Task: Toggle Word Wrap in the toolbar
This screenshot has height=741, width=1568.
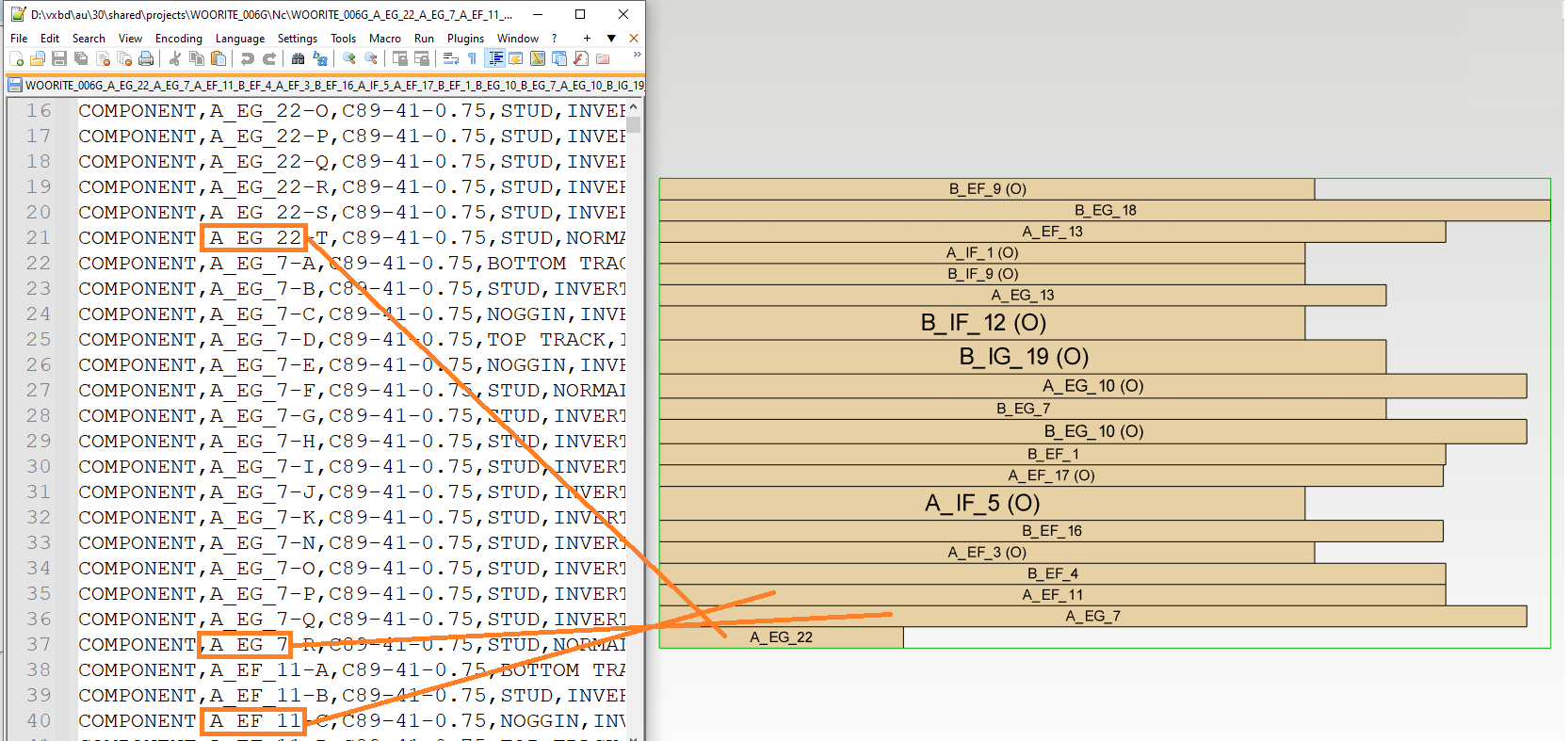Action: (x=451, y=59)
